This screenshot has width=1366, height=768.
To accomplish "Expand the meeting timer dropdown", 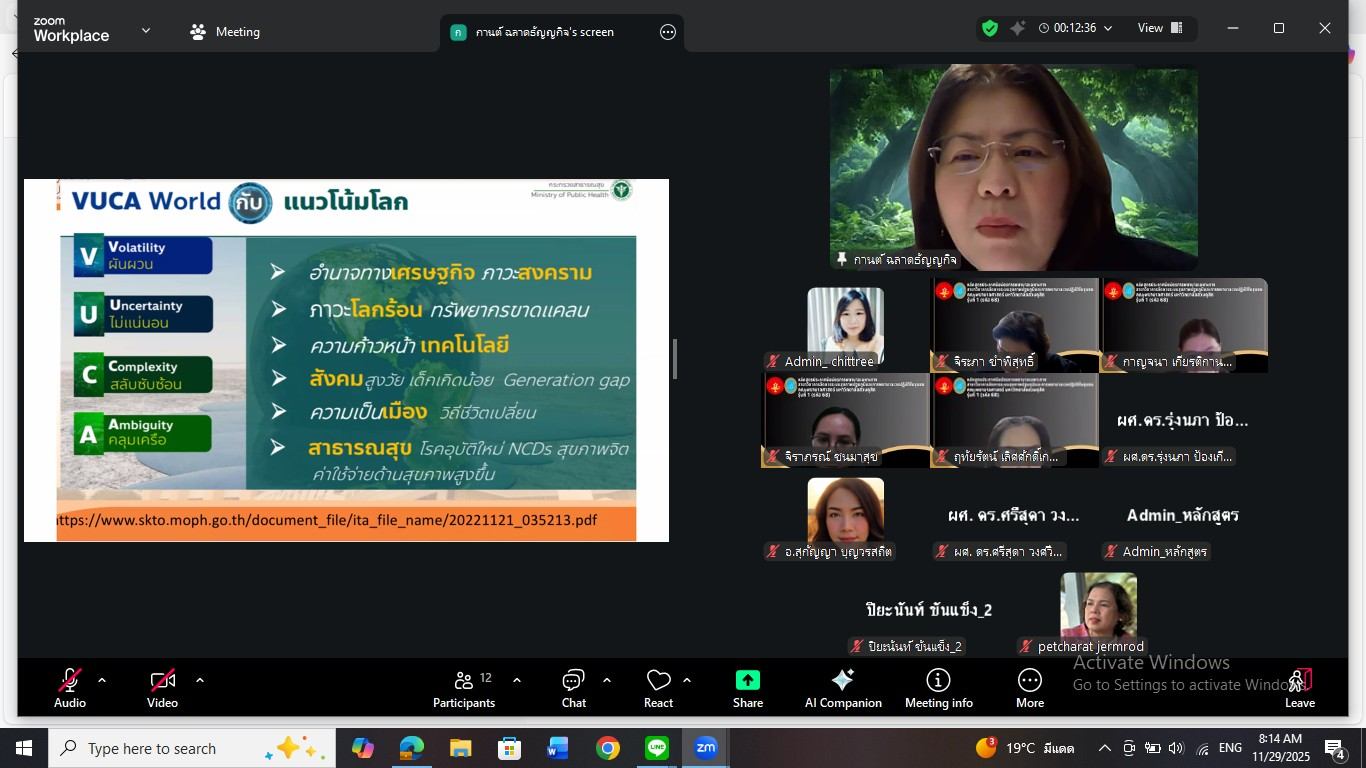I will coord(1107,28).
